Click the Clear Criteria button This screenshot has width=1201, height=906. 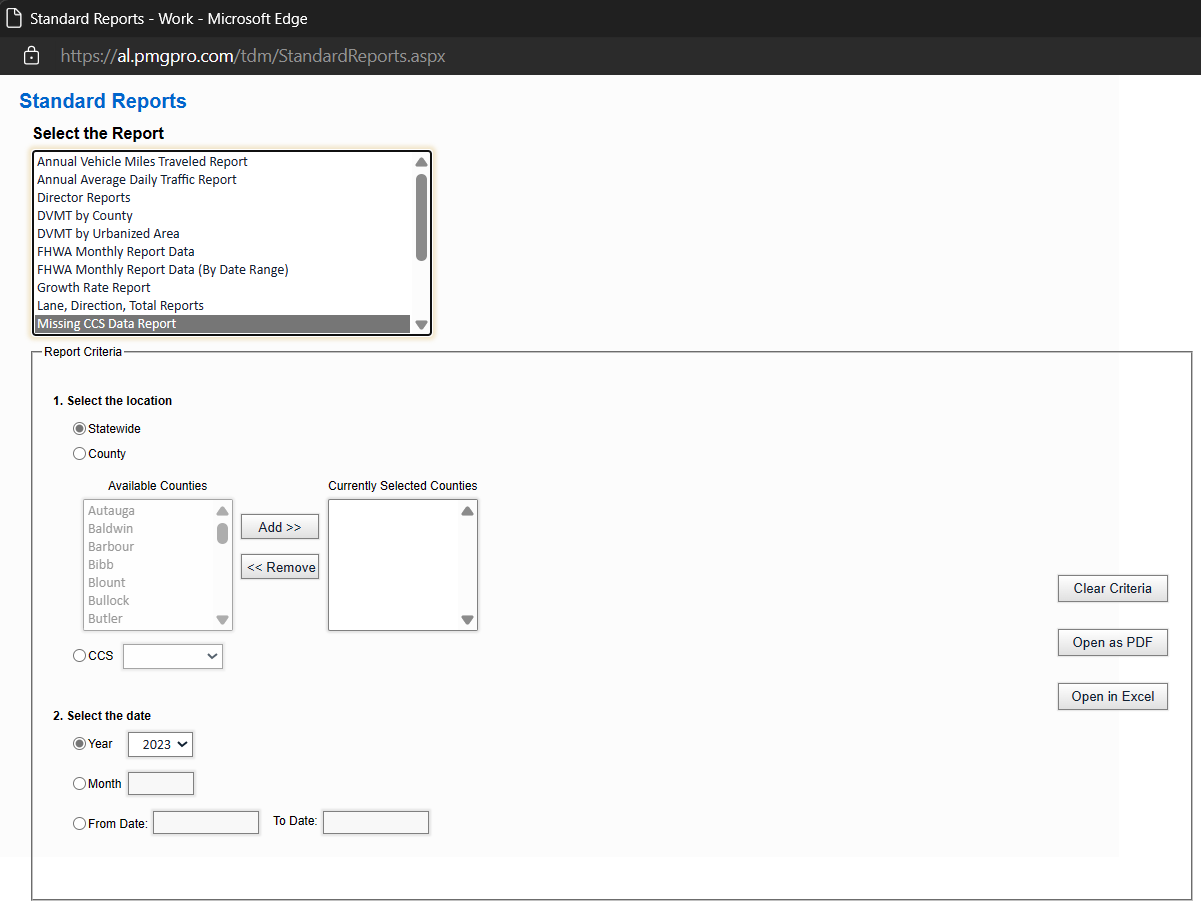tap(1113, 588)
